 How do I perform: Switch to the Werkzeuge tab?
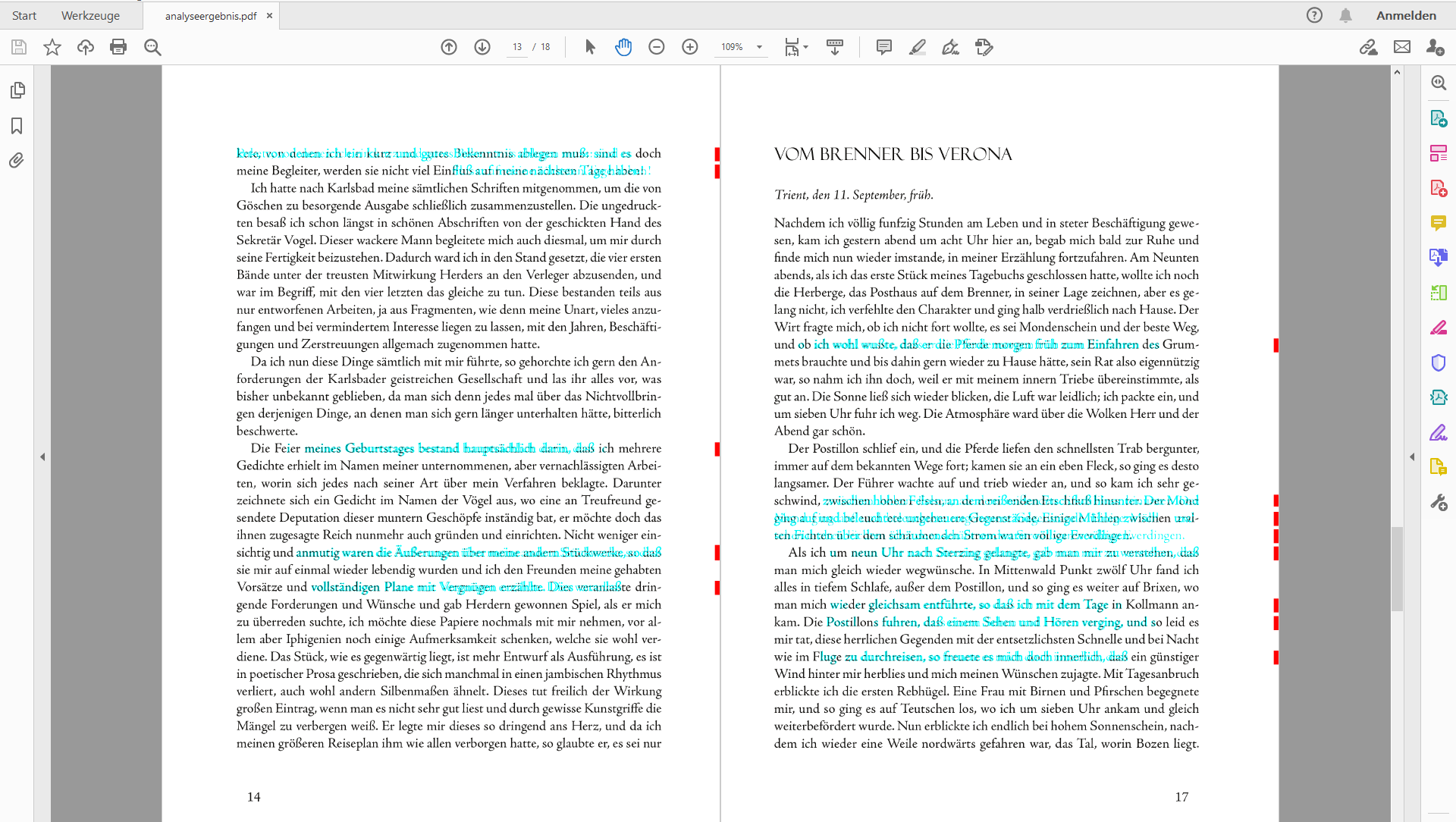tap(90, 15)
